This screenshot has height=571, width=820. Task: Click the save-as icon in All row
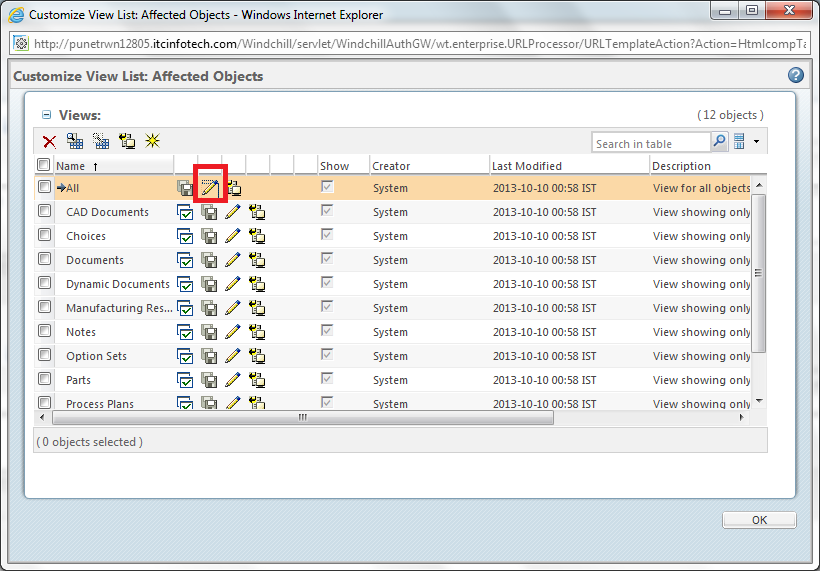(x=185, y=188)
